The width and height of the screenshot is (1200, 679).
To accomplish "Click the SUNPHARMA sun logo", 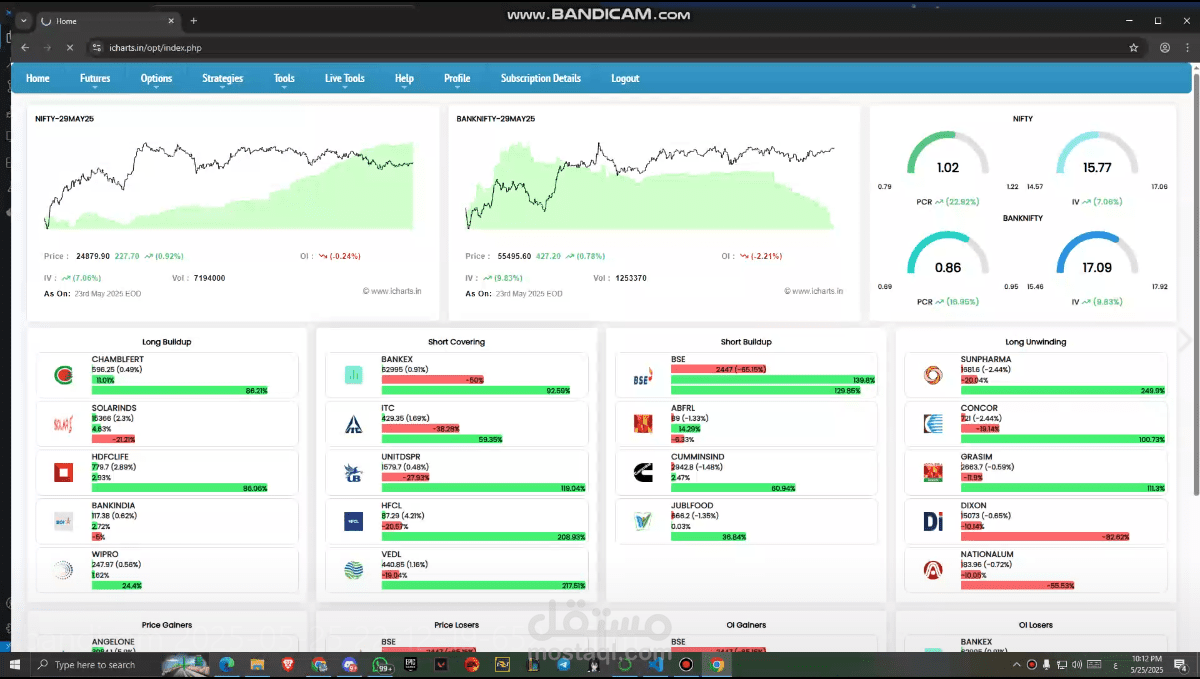I will (x=933, y=375).
